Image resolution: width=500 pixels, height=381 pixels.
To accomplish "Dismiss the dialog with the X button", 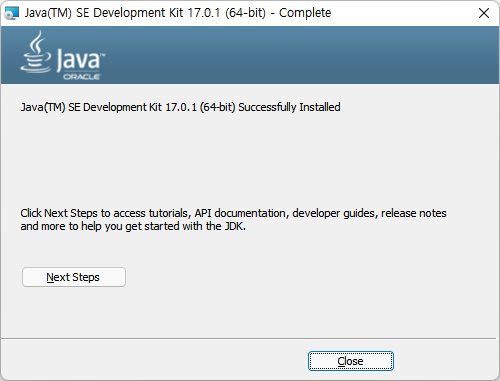I will click(484, 13).
